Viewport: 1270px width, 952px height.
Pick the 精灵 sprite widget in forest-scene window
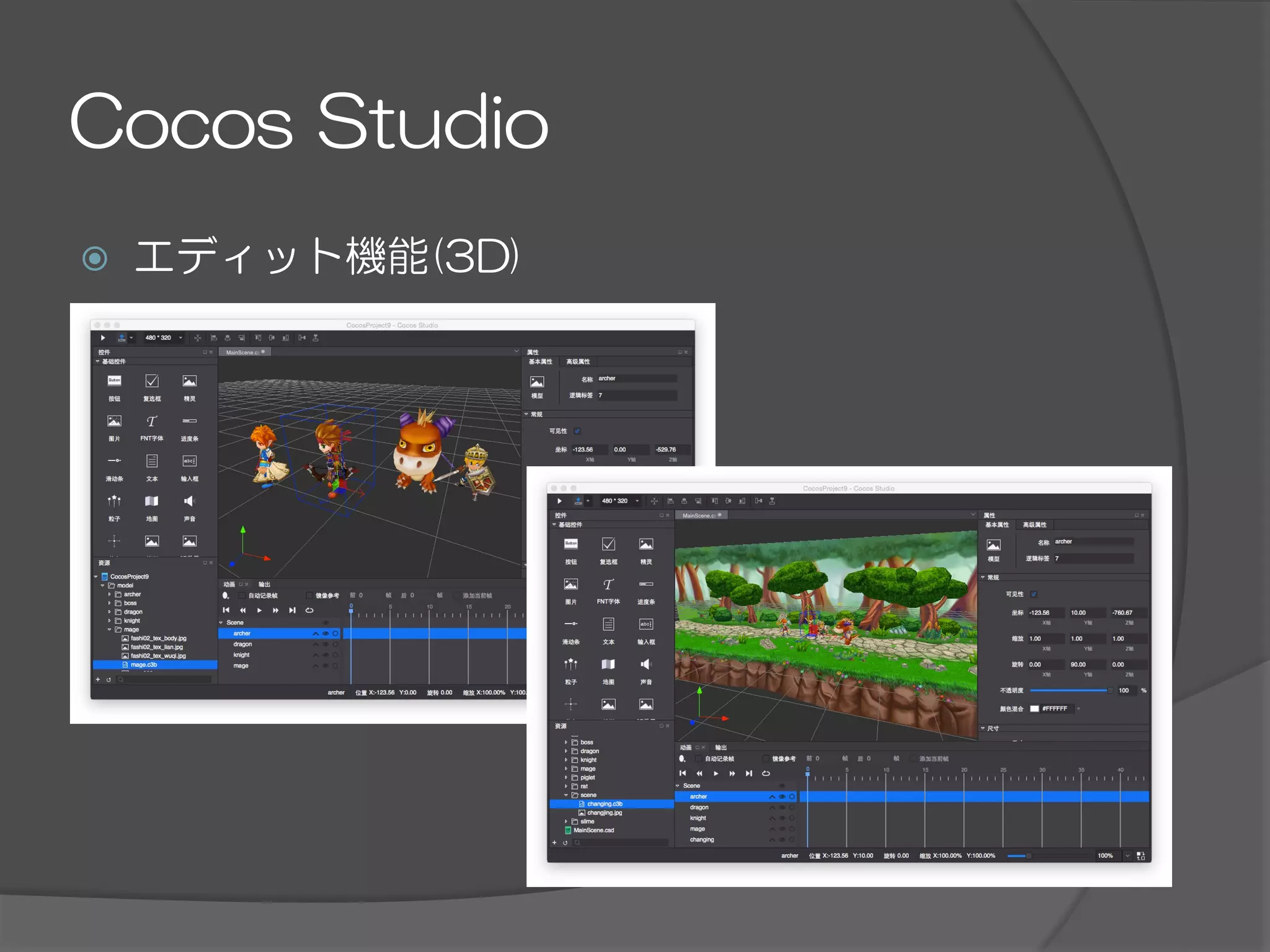tap(646, 544)
